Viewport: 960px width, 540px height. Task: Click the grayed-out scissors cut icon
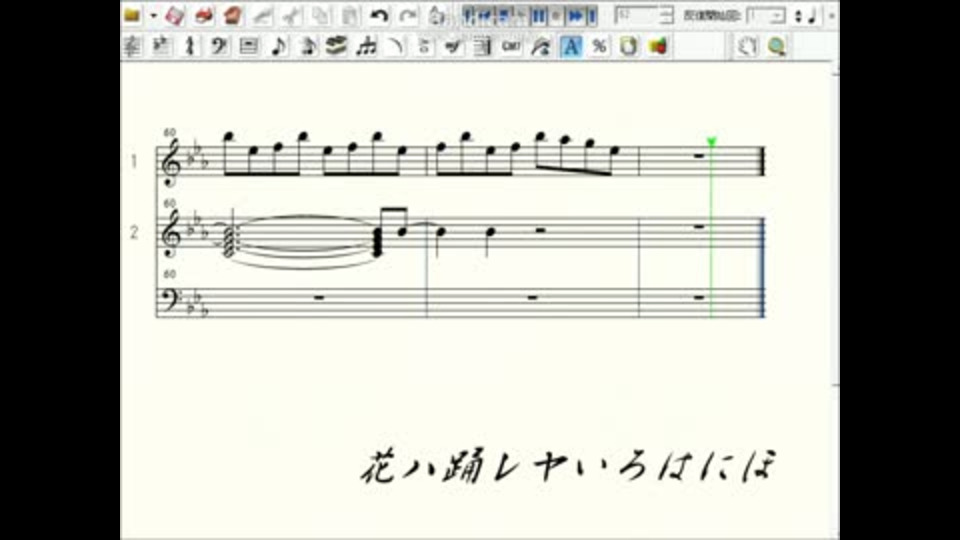[x=292, y=15]
